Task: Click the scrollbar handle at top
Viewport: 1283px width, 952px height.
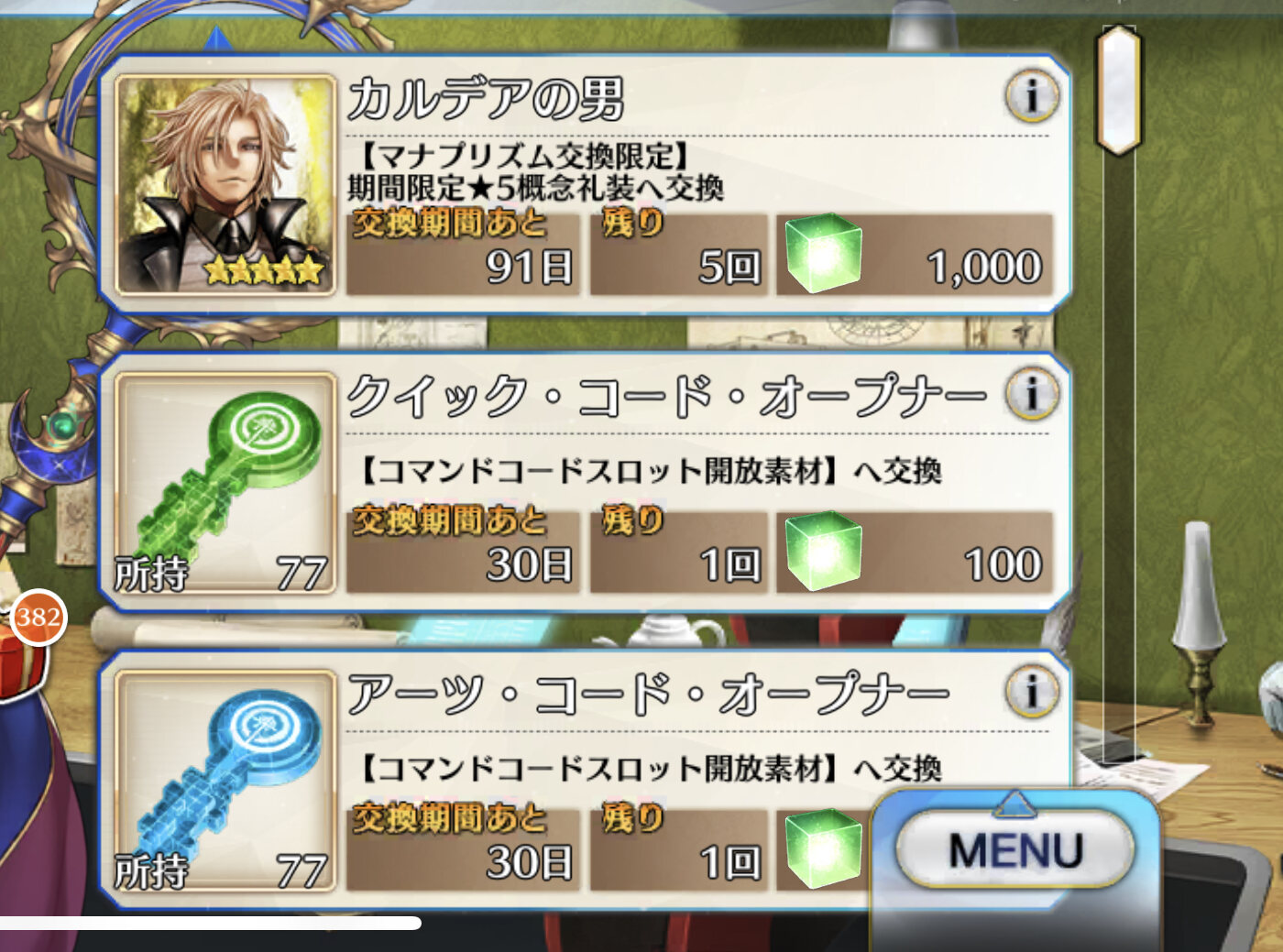Action: click(1118, 90)
